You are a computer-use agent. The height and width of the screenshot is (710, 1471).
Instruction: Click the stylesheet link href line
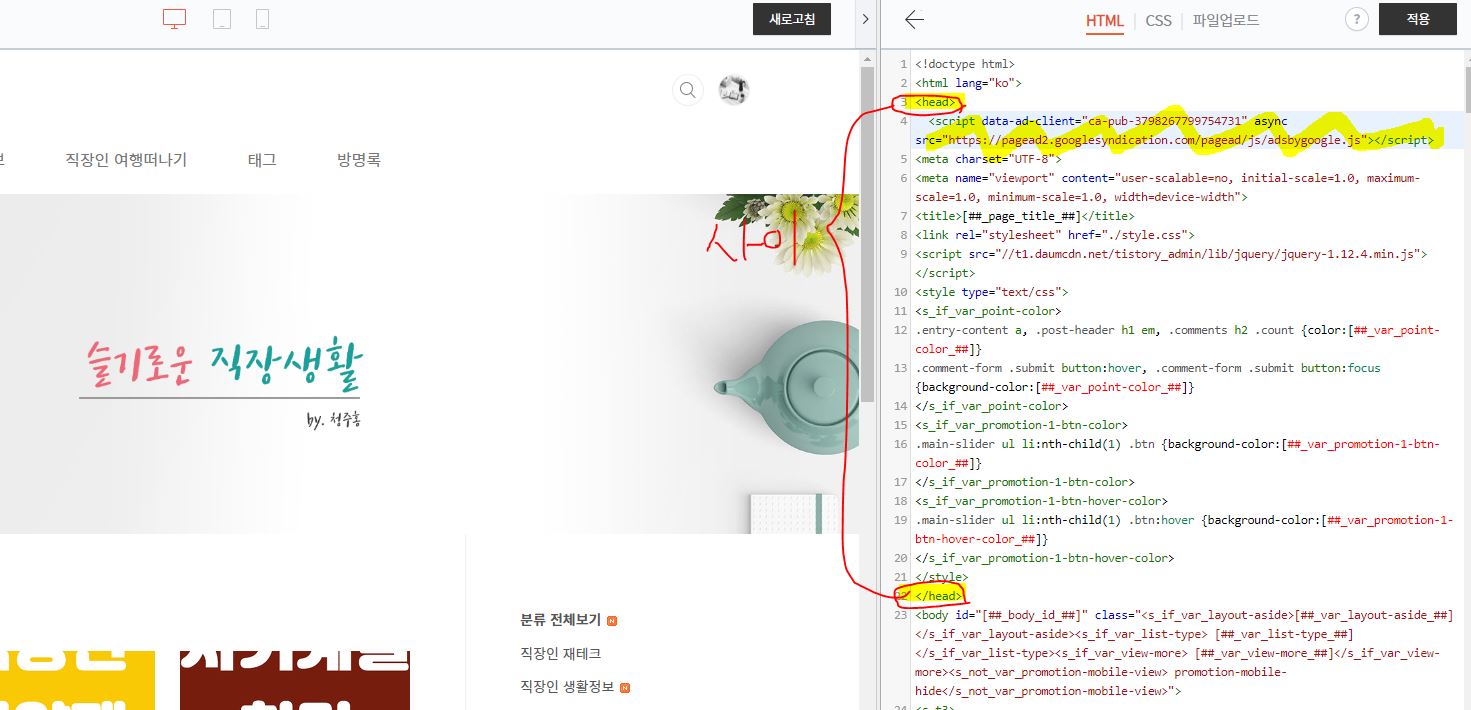(1055, 235)
